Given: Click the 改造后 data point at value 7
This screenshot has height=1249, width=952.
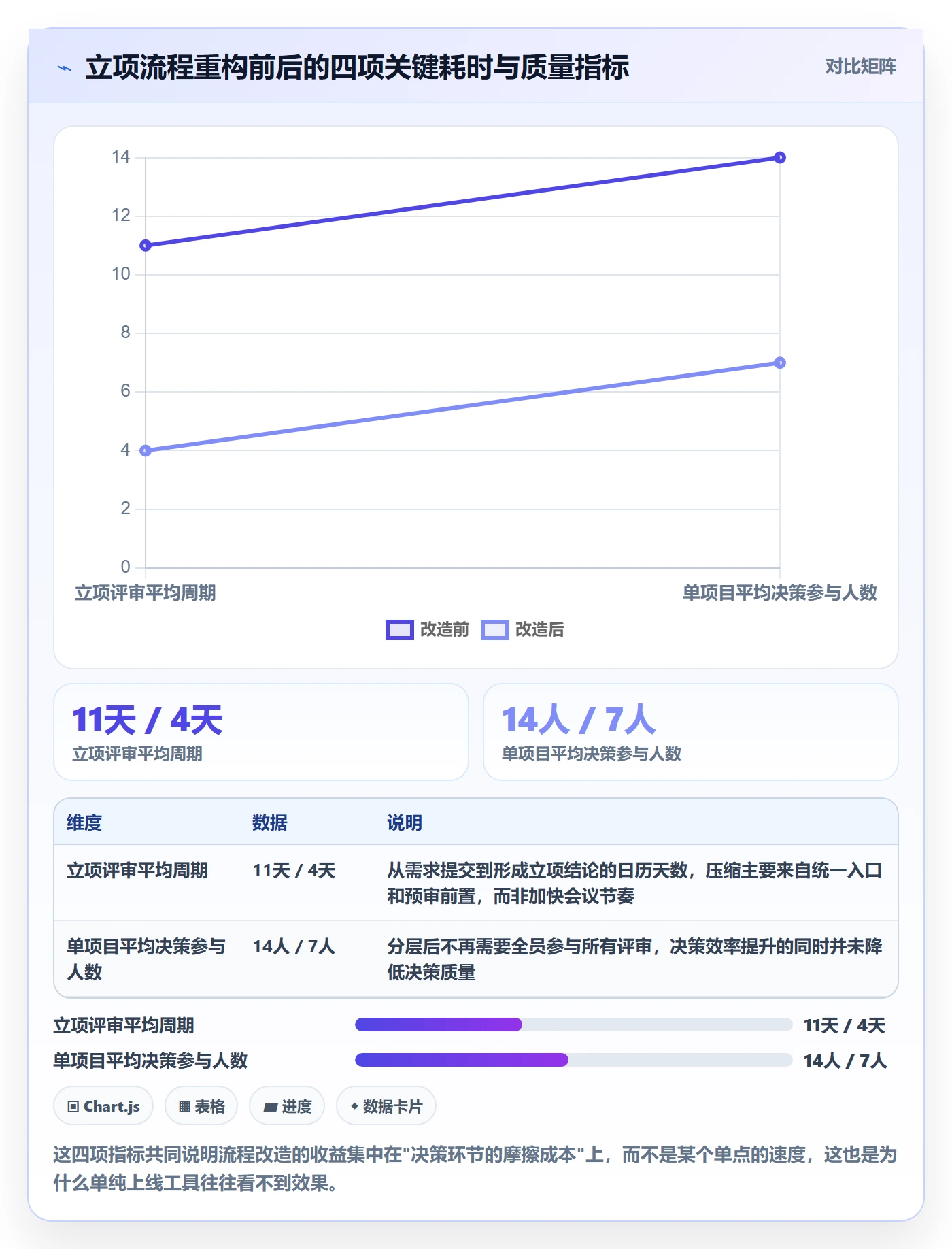Looking at the screenshot, I should click(780, 363).
